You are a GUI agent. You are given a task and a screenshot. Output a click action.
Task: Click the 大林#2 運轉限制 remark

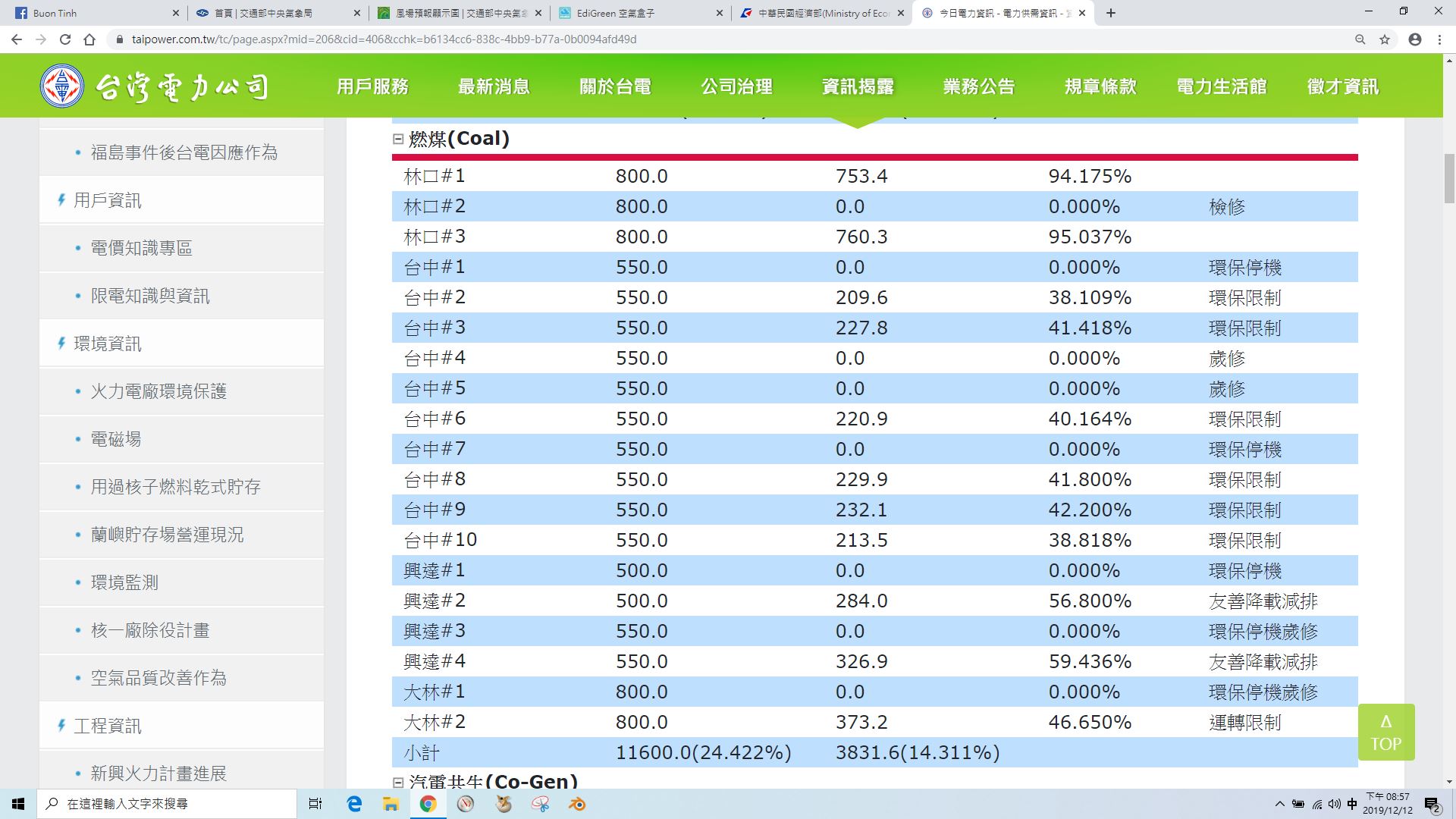[1245, 722]
